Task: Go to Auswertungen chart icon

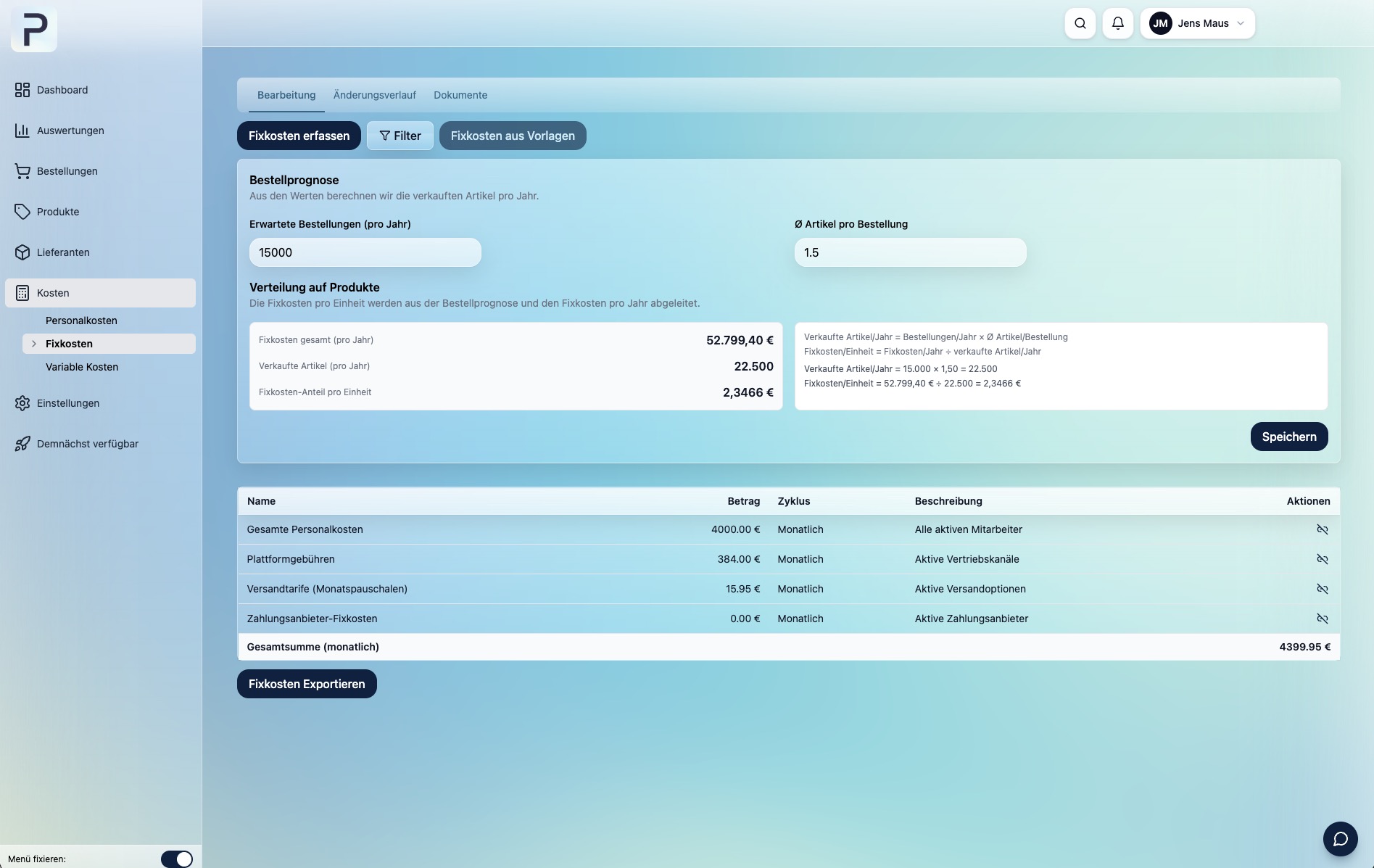Action: coord(22,131)
